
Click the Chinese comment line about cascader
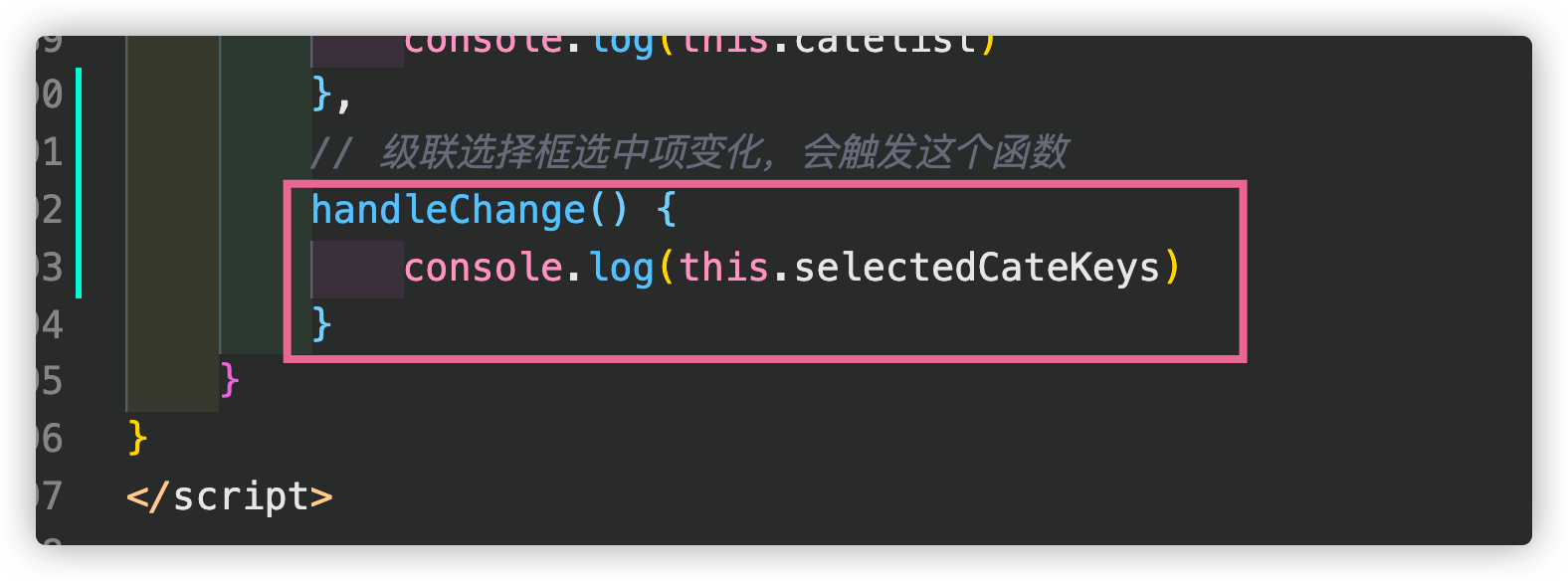pos(688,152)
